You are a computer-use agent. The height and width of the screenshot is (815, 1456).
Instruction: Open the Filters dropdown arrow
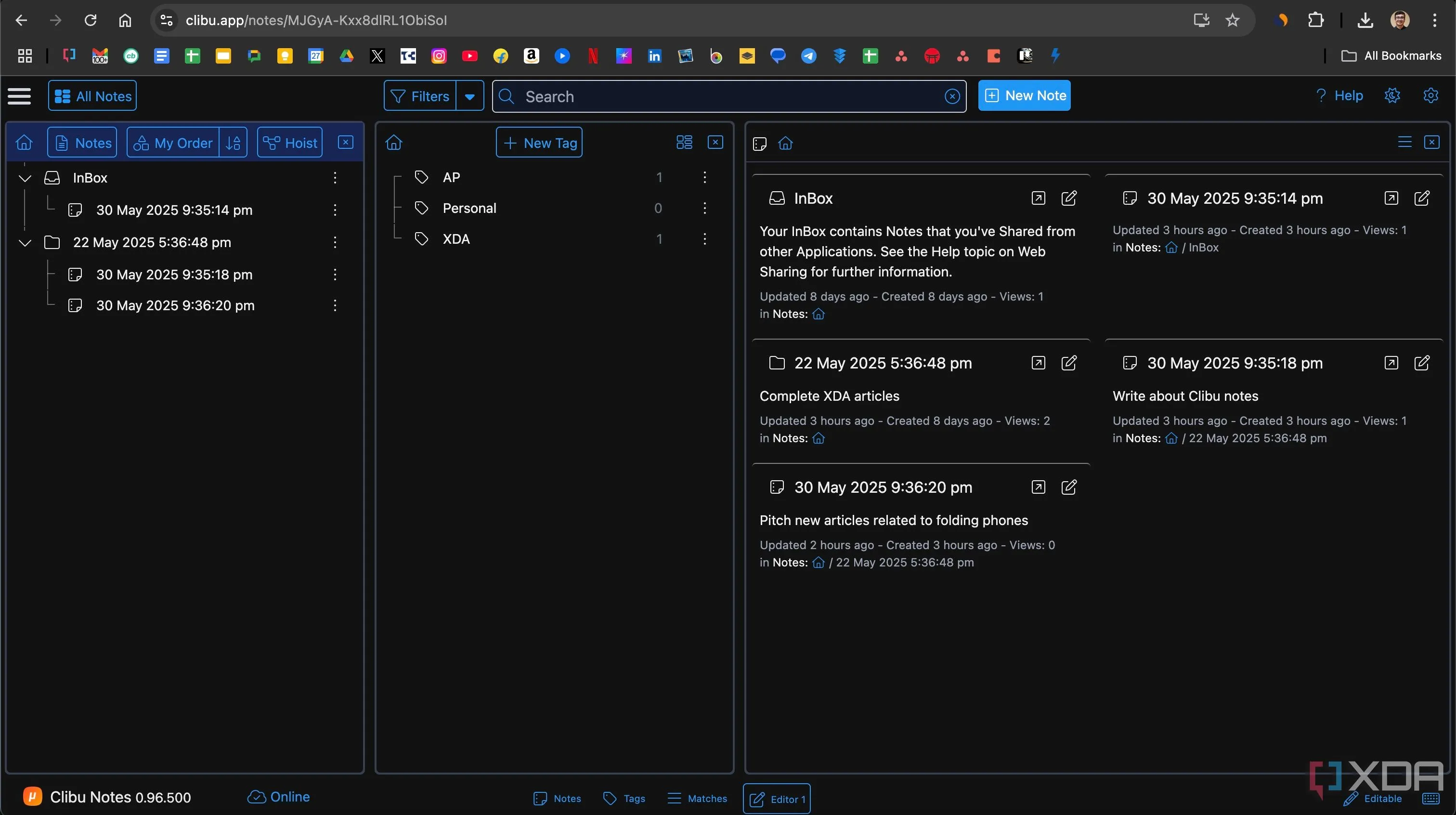coord(470,96)
